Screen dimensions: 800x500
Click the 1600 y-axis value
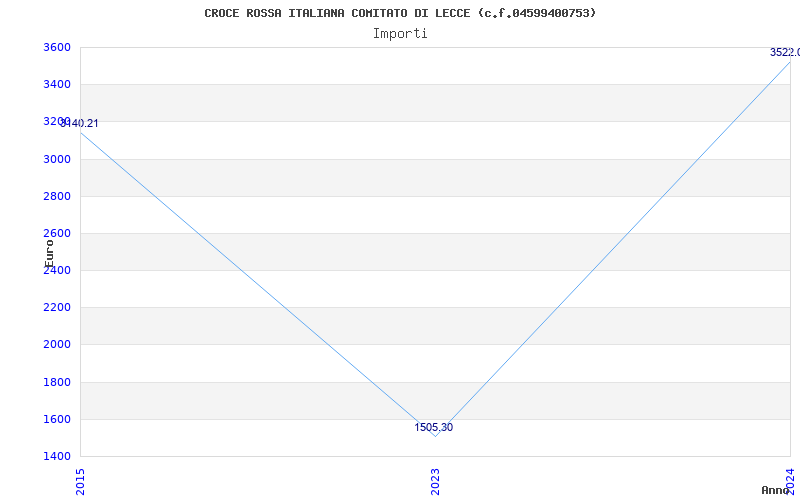[57, 419]
